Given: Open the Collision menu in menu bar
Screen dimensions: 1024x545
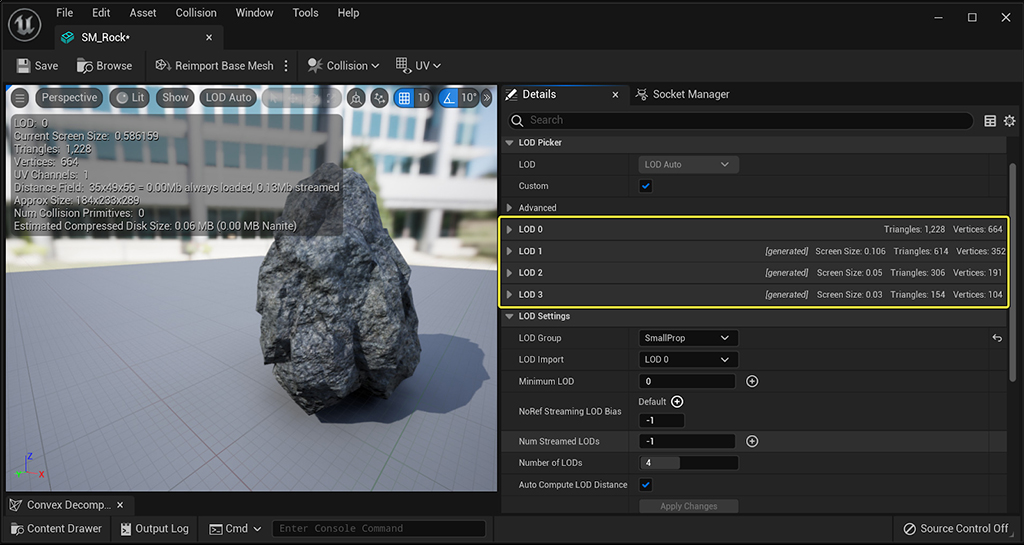Looking at the screenshot, I should coord(196,13).
